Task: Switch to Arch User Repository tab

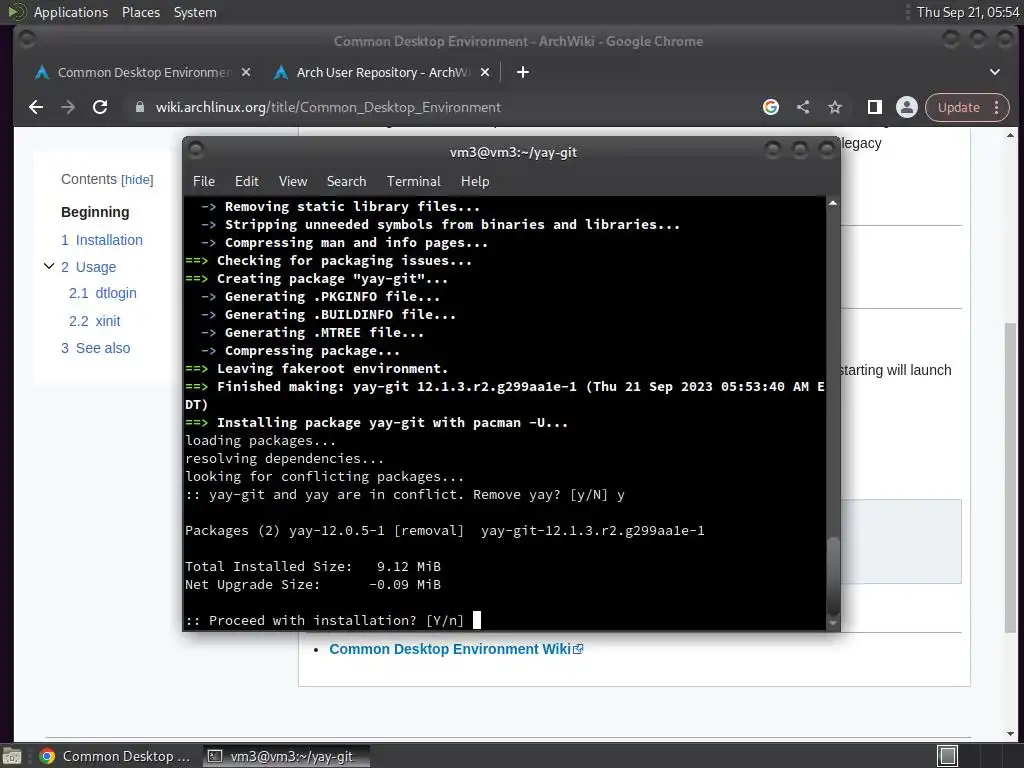Action: pos(381,72)
